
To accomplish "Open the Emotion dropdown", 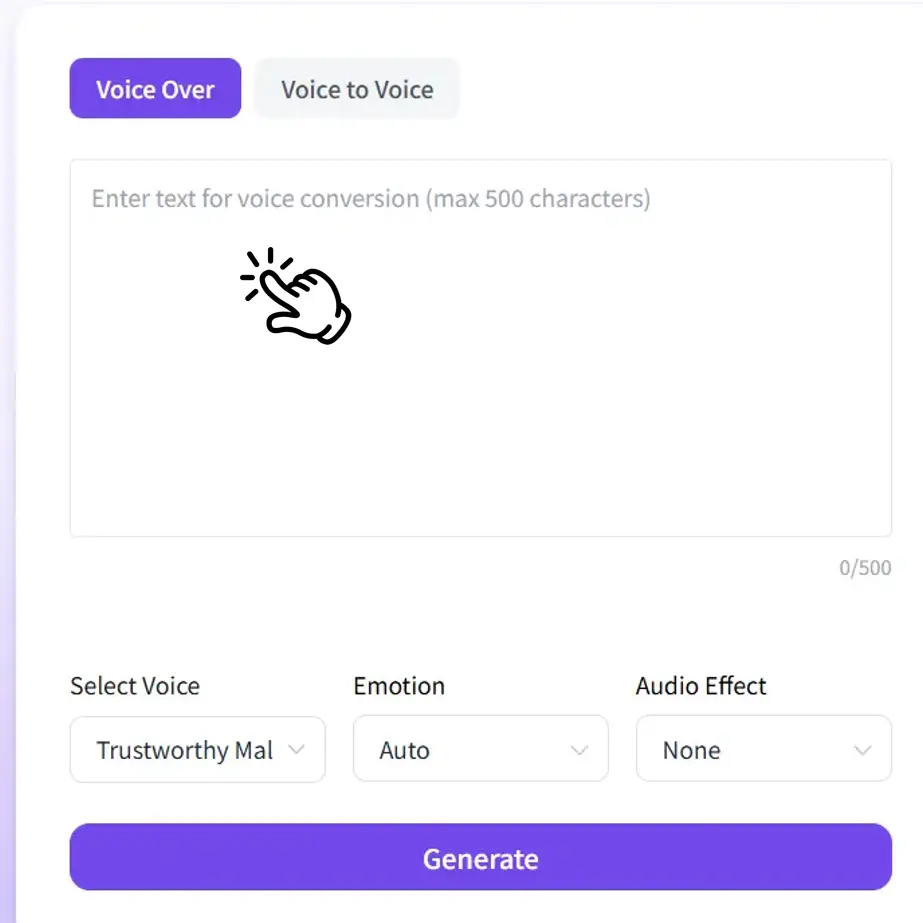I will pos(480,749).
